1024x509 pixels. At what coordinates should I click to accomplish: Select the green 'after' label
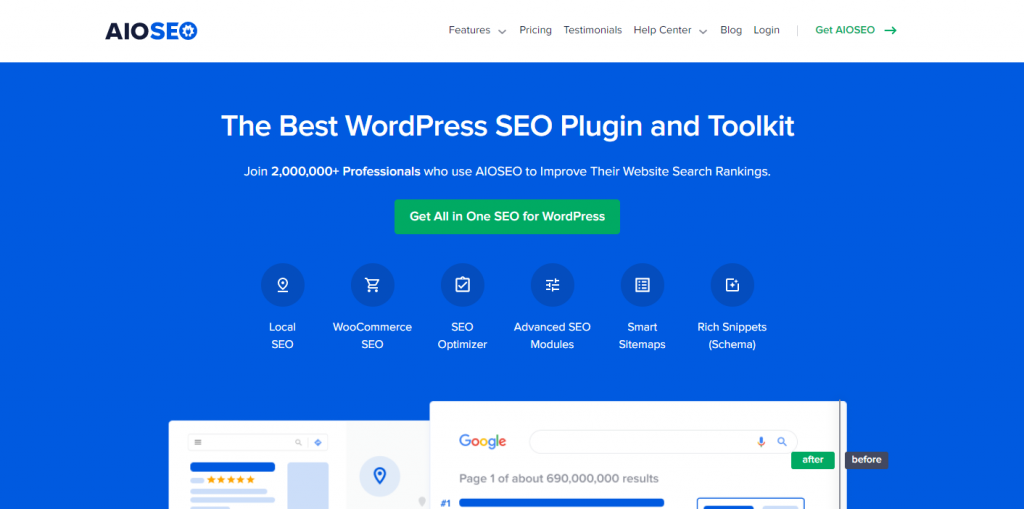[x=812, y=460]
